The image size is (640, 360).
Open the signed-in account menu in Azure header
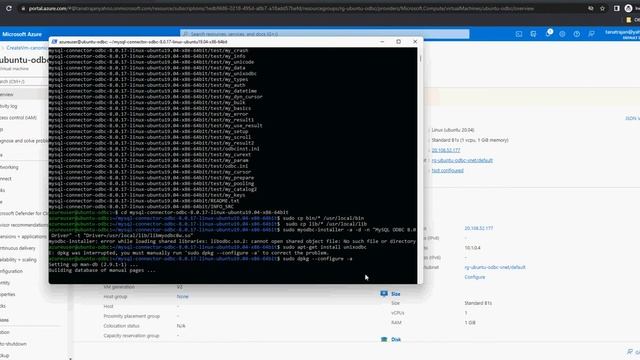point(622,34)
